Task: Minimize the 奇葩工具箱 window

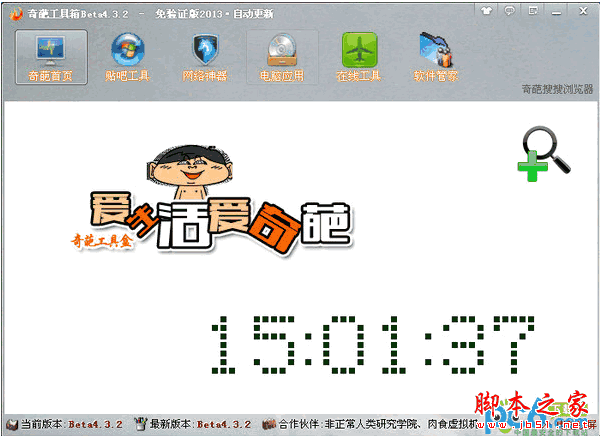Action: pyautogui.click(x=556, y=11)
